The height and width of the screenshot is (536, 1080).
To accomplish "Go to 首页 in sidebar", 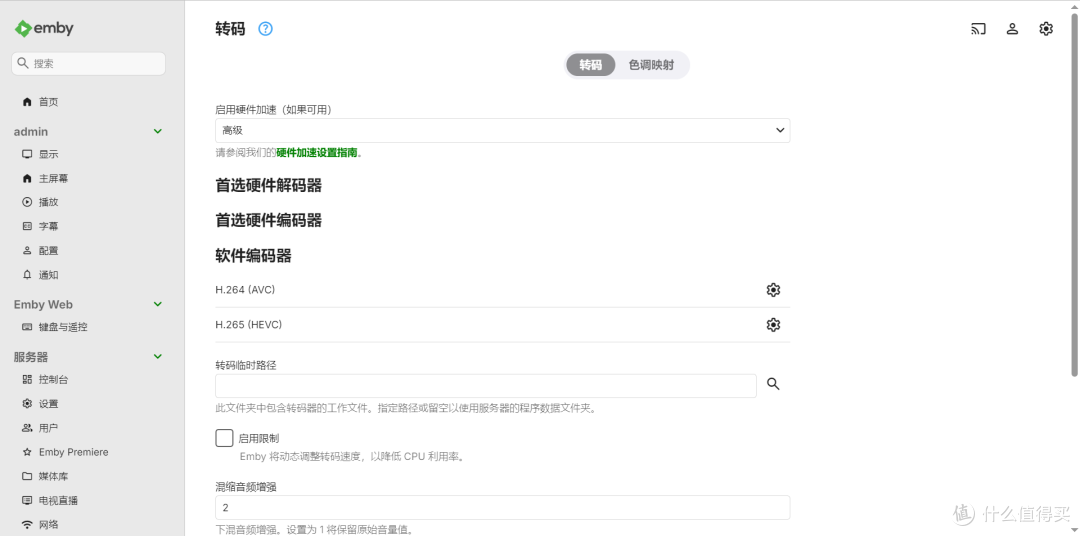I will (48, 102).
